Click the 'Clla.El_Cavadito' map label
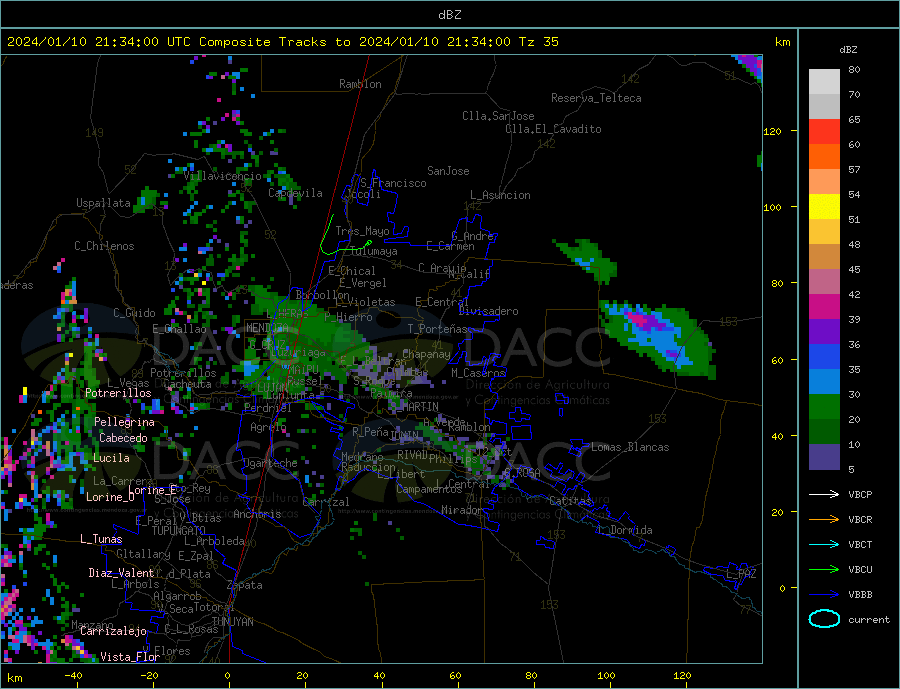 [553, 129]
